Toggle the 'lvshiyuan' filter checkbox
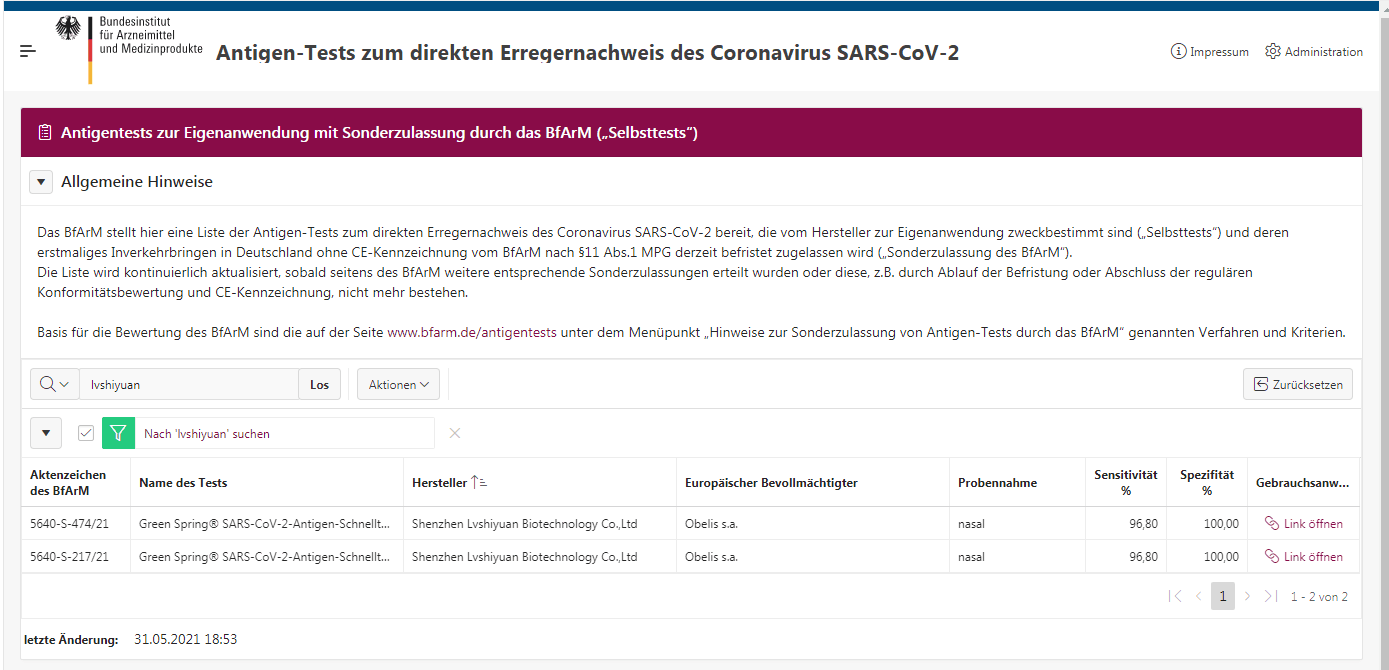The height and width of the screenshot is (670, 1389). 86,433
